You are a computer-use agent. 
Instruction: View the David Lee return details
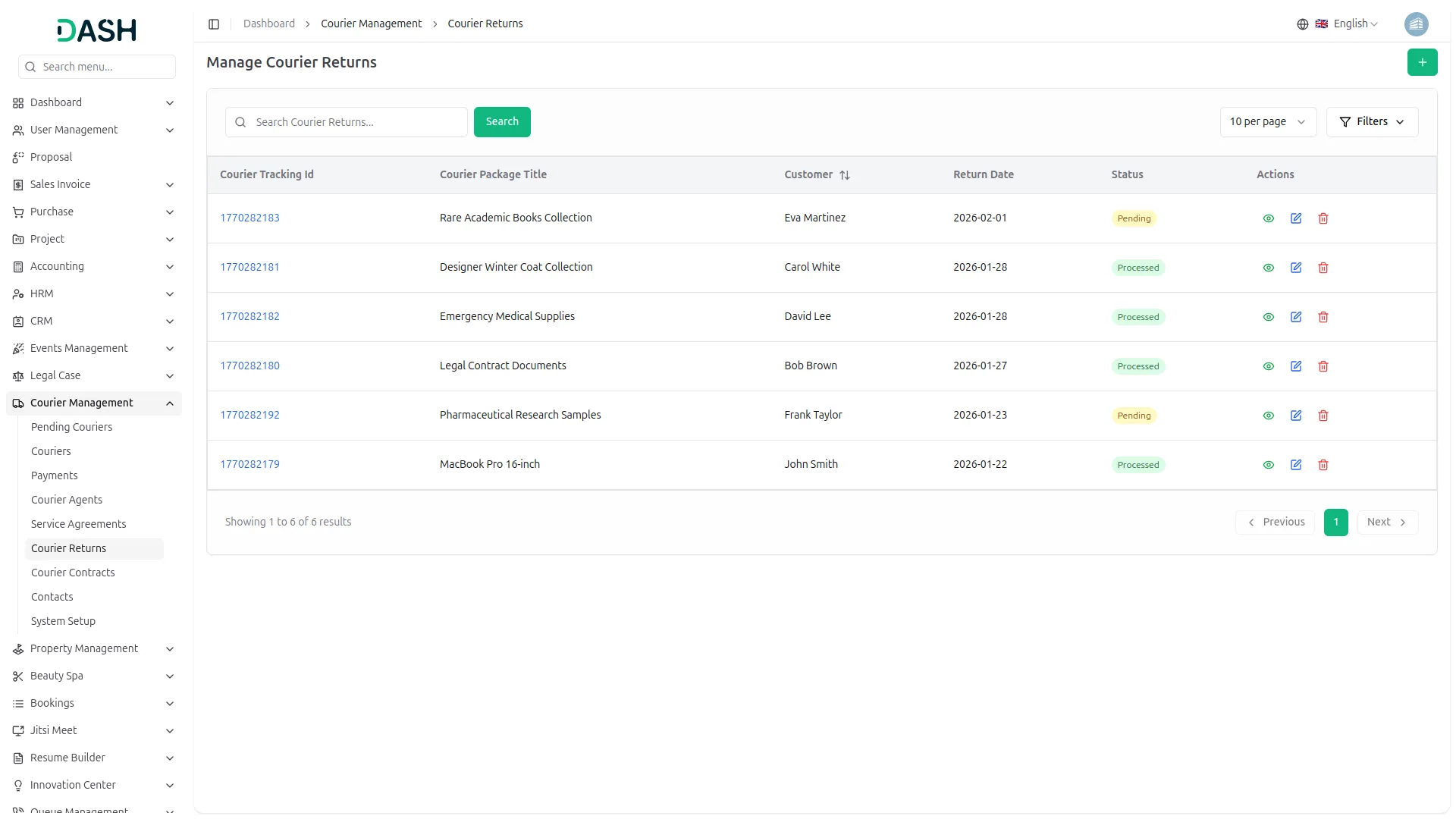click(1268, 317)
